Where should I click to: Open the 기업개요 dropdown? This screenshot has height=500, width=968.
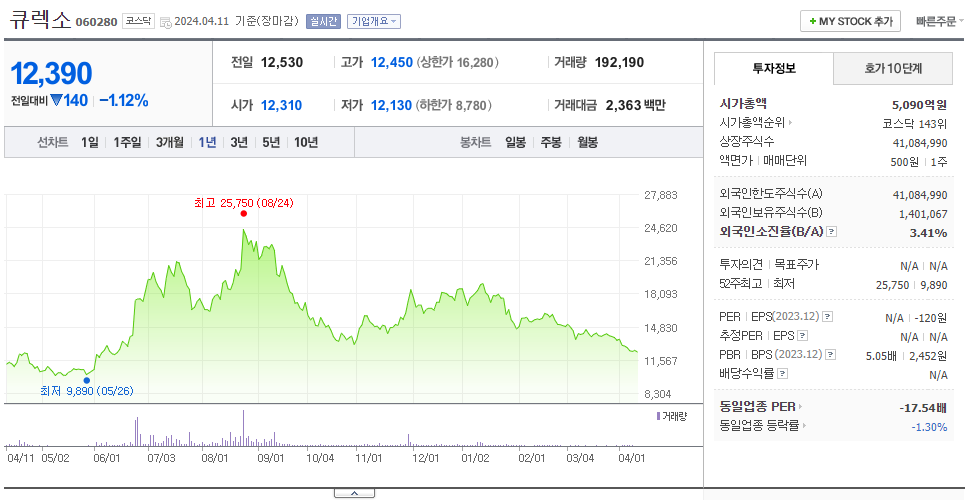click(x=374, y=21)
